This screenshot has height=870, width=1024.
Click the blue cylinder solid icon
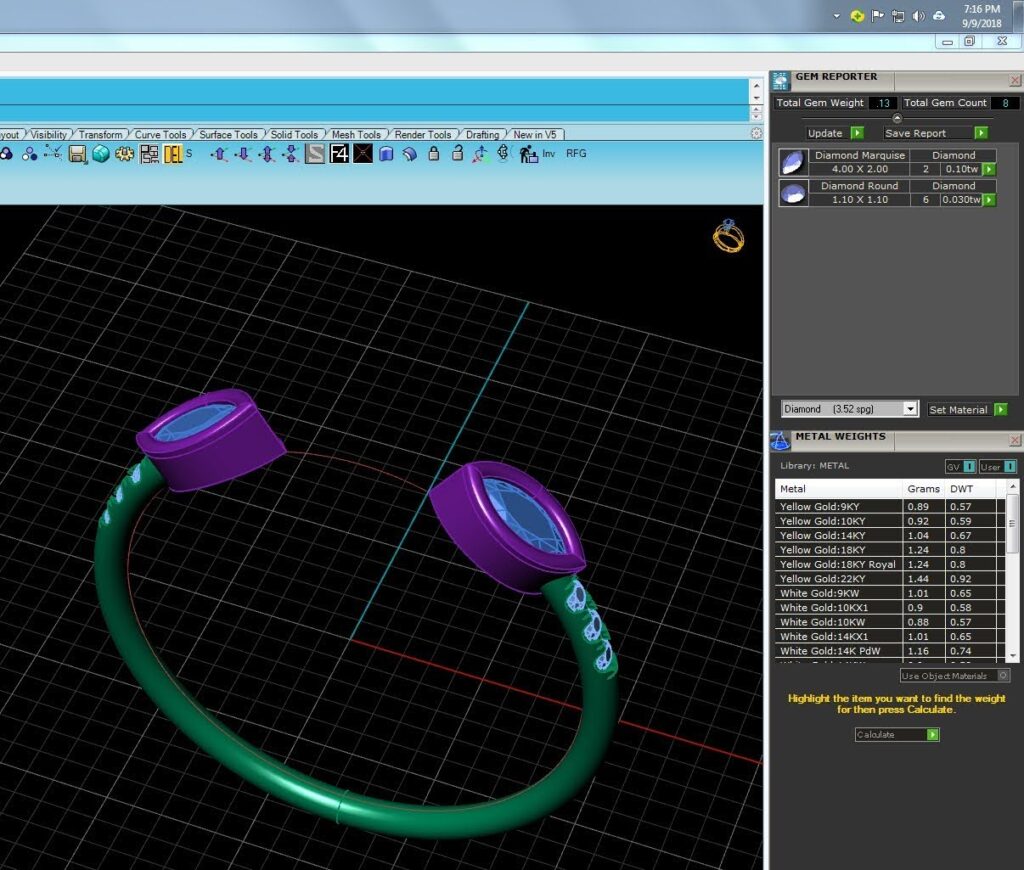click(x=386, y=154)
